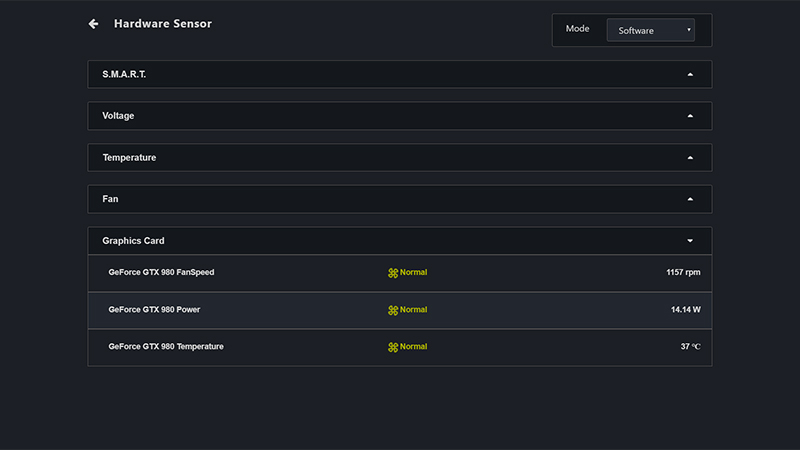The image size is (800, 450).
Task: Open the Mode dropdown showing Software
Action: 650,30
